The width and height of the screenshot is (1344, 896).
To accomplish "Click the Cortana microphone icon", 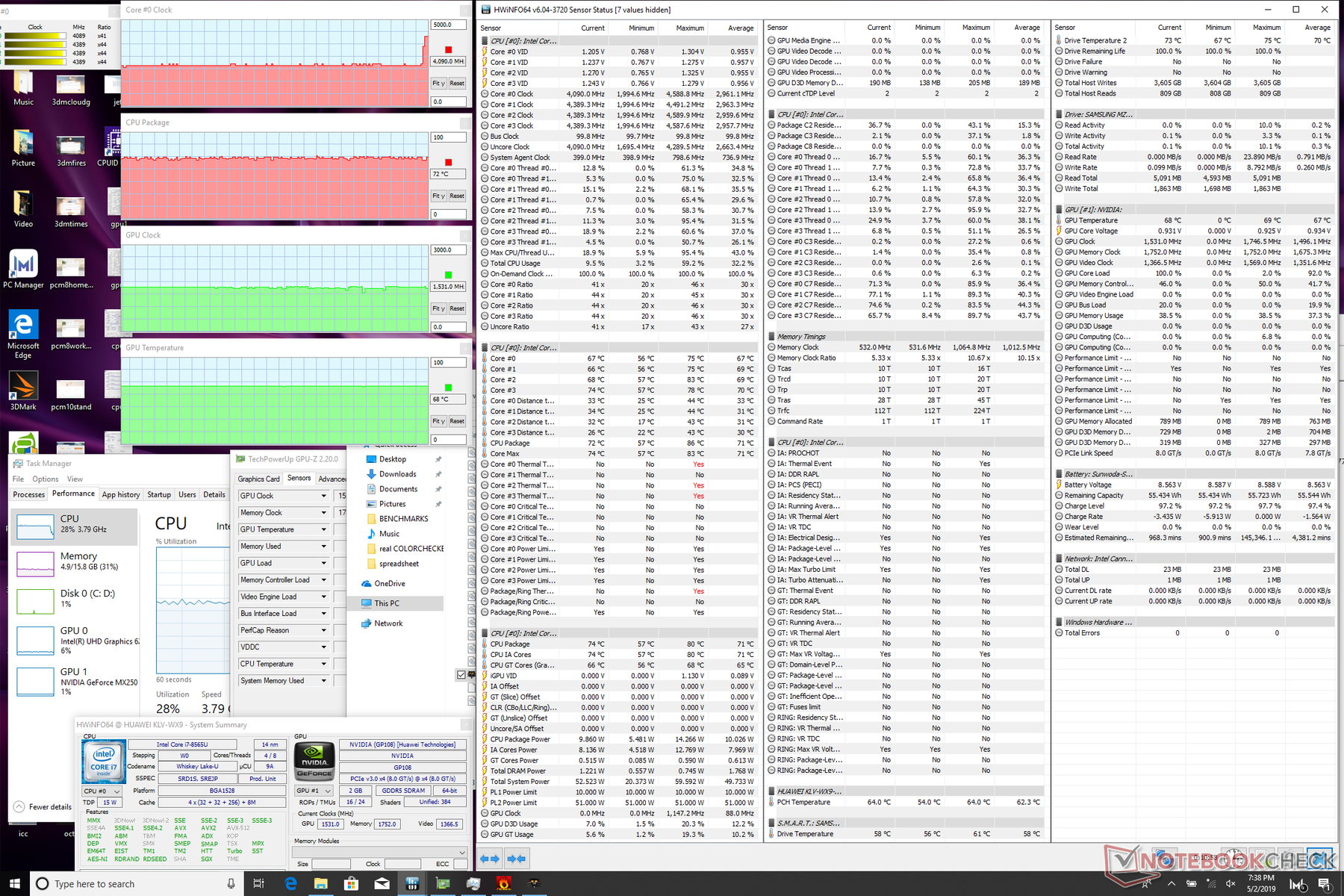I will pos(231,883).
